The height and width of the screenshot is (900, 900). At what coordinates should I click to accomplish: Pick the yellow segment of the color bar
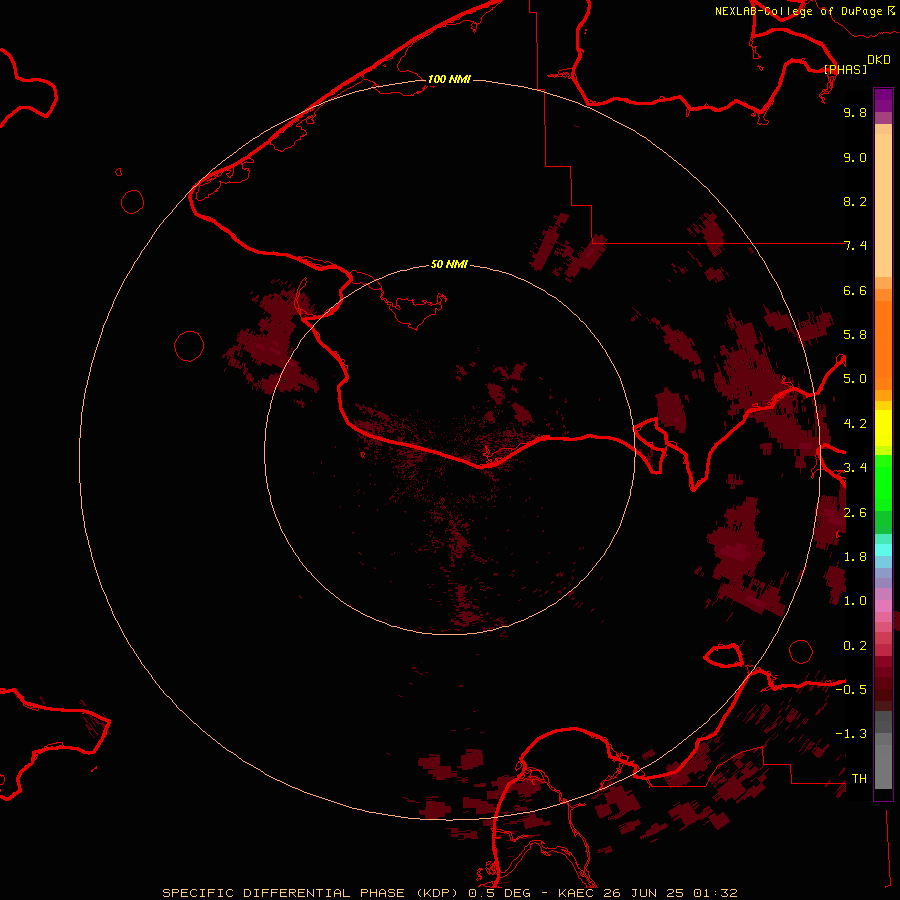883,428
